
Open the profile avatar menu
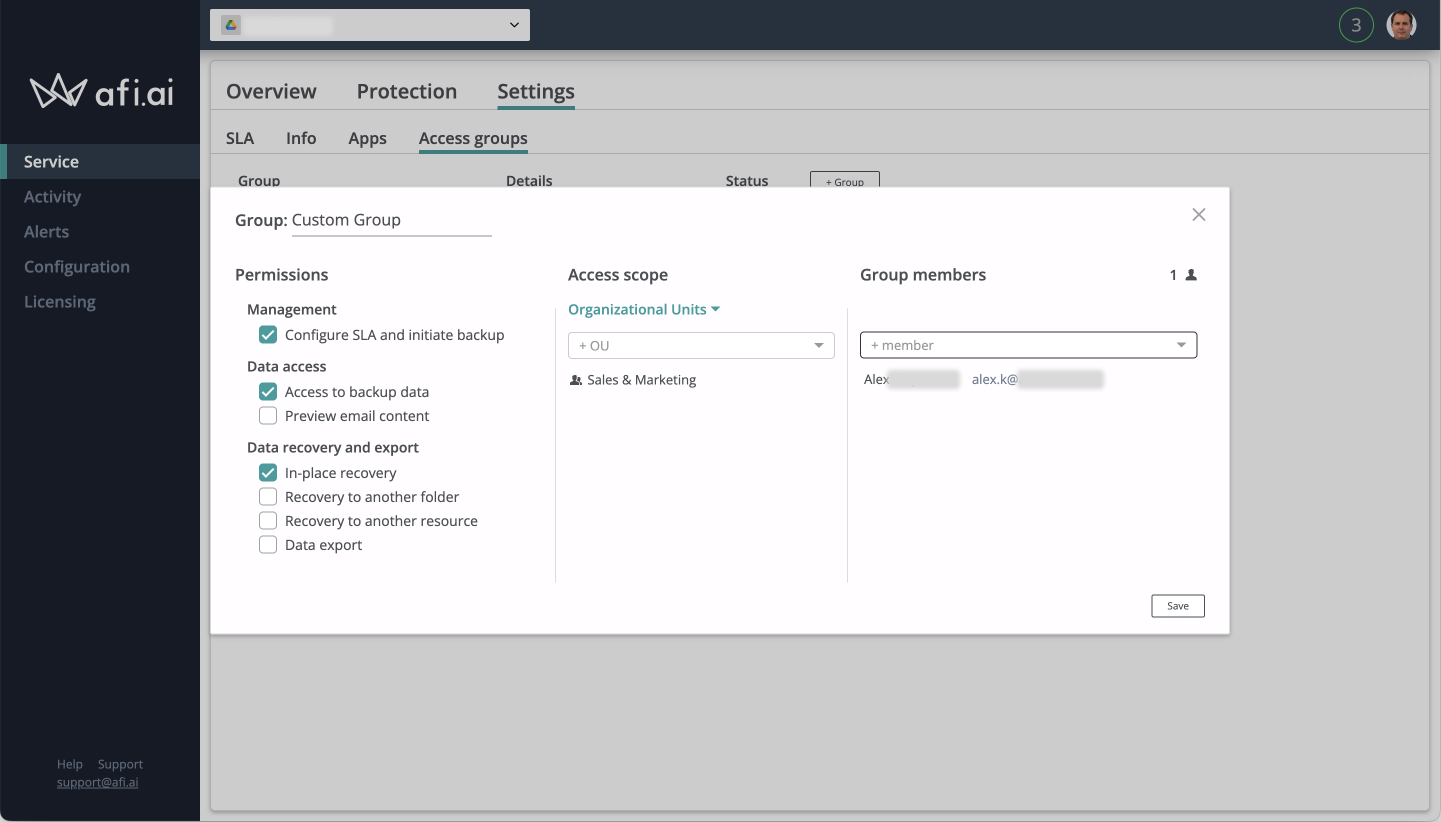1401,24
